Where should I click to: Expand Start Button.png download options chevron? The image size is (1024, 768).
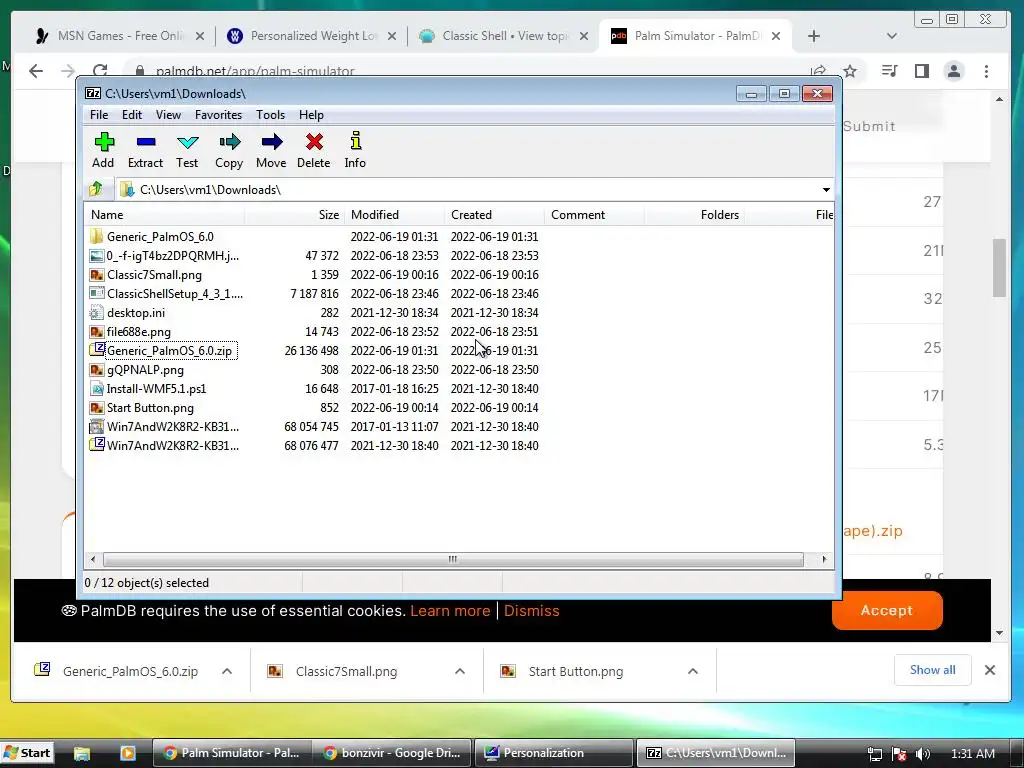coord(693,671)
